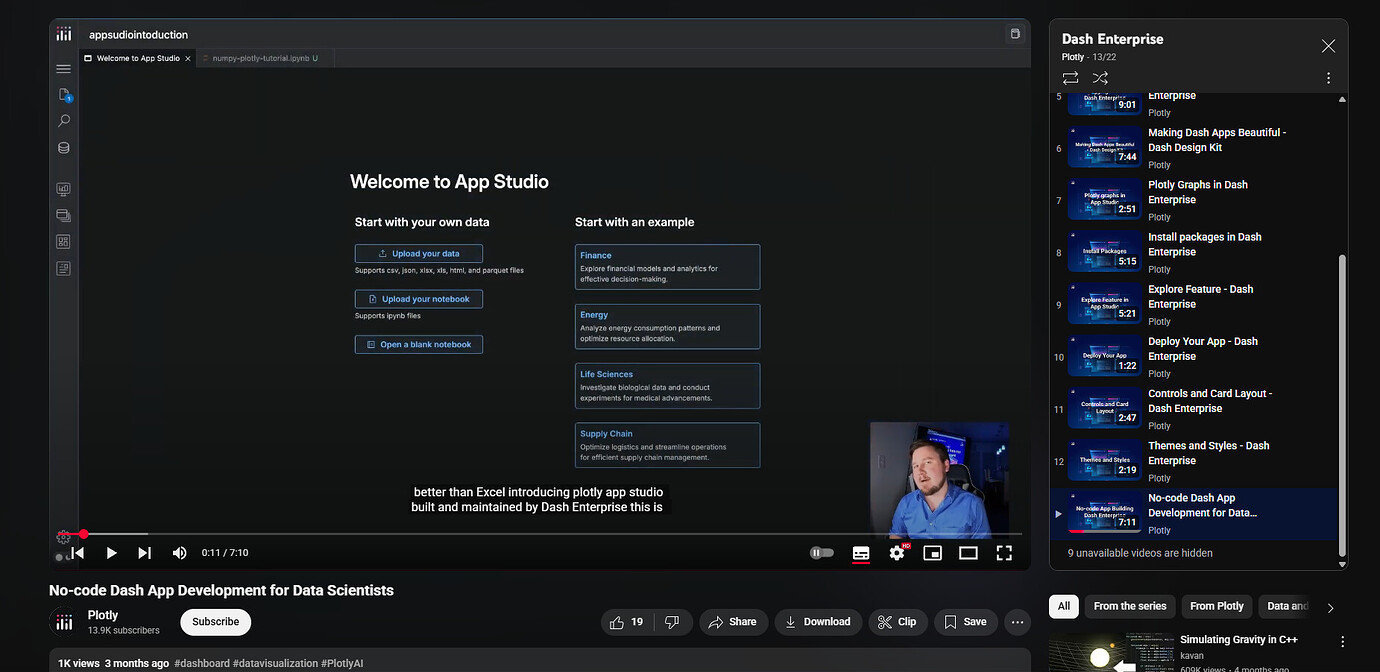Screen dimensions: 1380x672
Task: Open the file explorer icon with blue badge
Action: [63, 95]
